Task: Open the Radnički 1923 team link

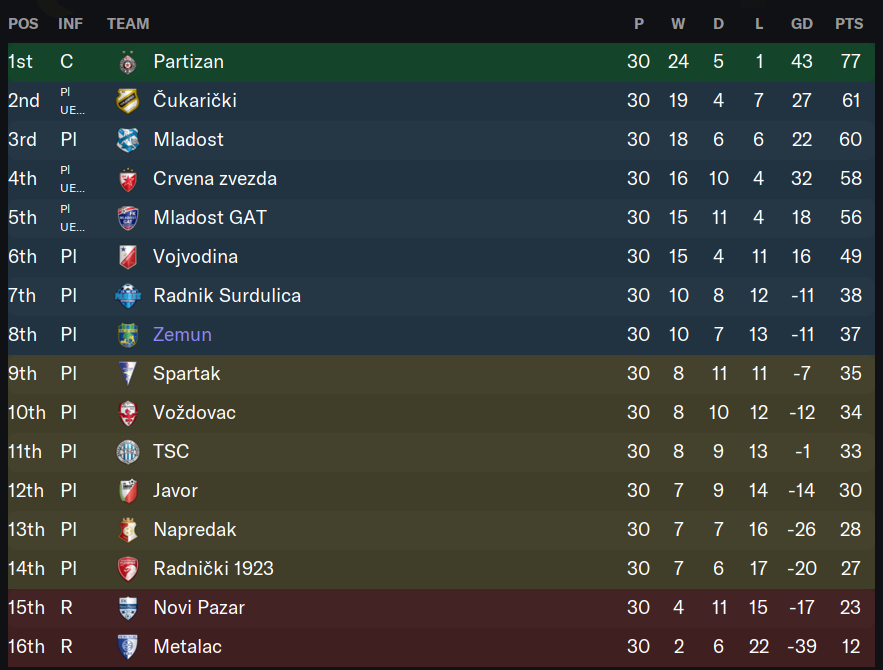Action: [213, 569]
